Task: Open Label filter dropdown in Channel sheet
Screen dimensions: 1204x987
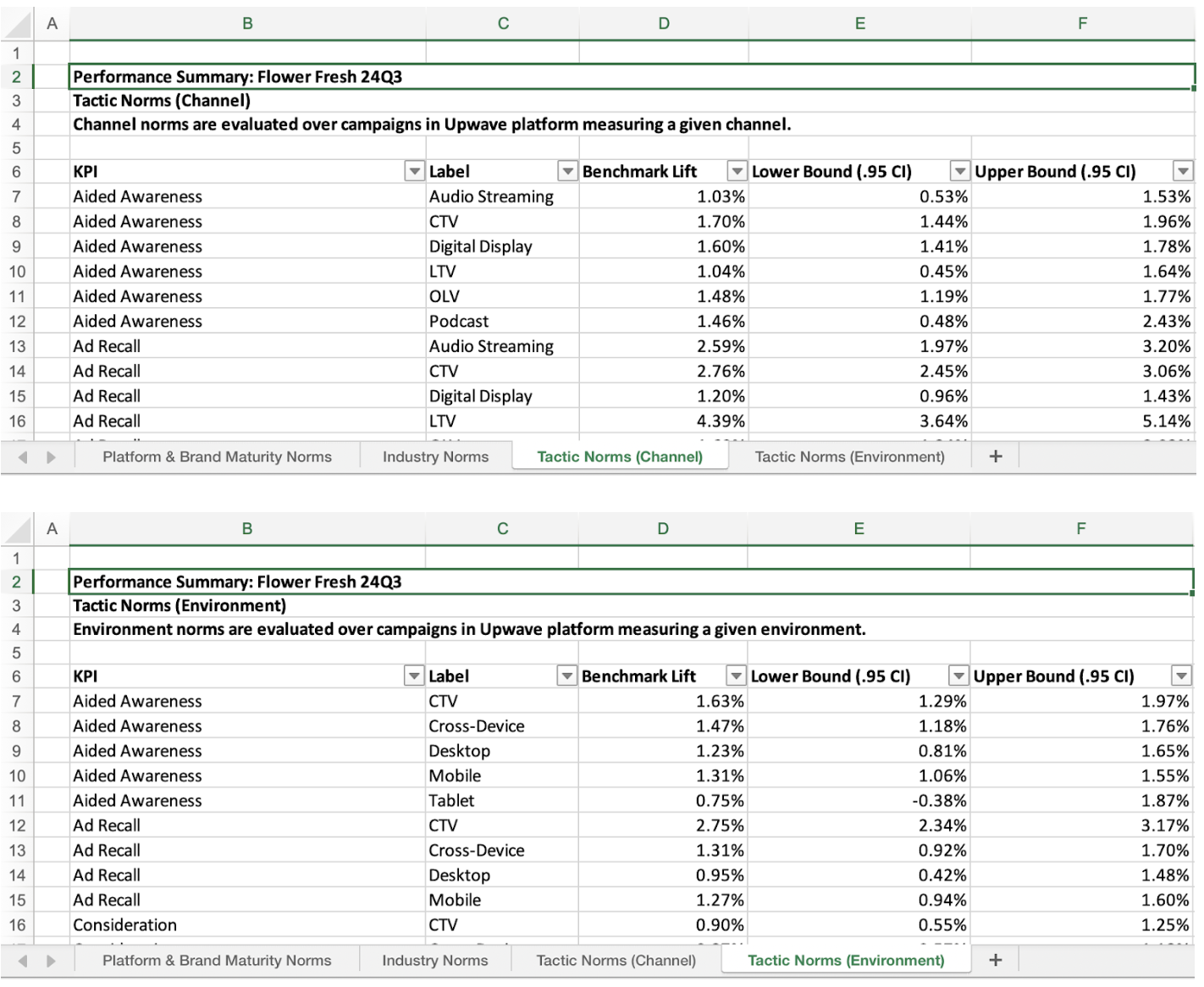Action: tap(567, 172)
